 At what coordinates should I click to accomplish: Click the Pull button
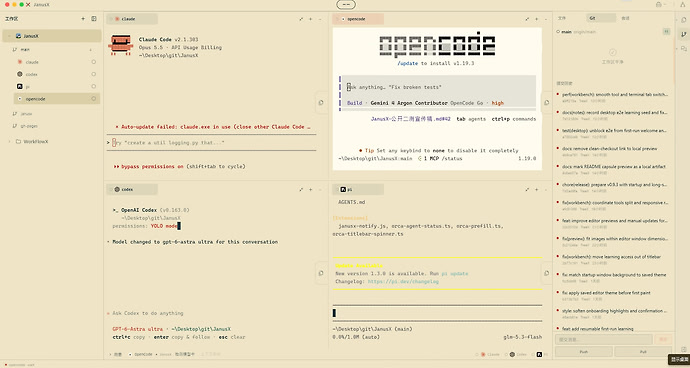click(643, 352)
